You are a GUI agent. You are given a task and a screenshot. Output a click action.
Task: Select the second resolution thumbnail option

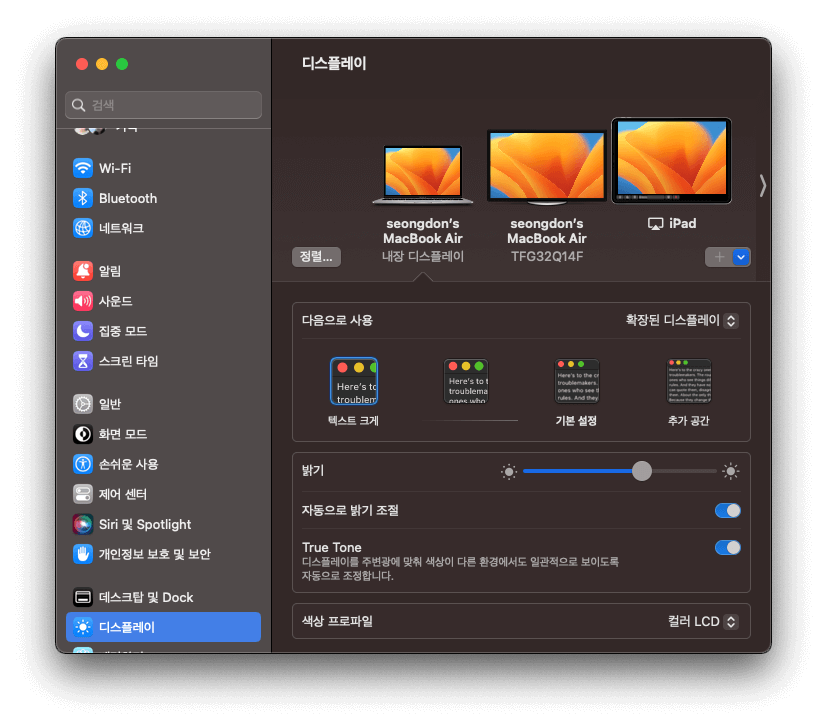466,381
